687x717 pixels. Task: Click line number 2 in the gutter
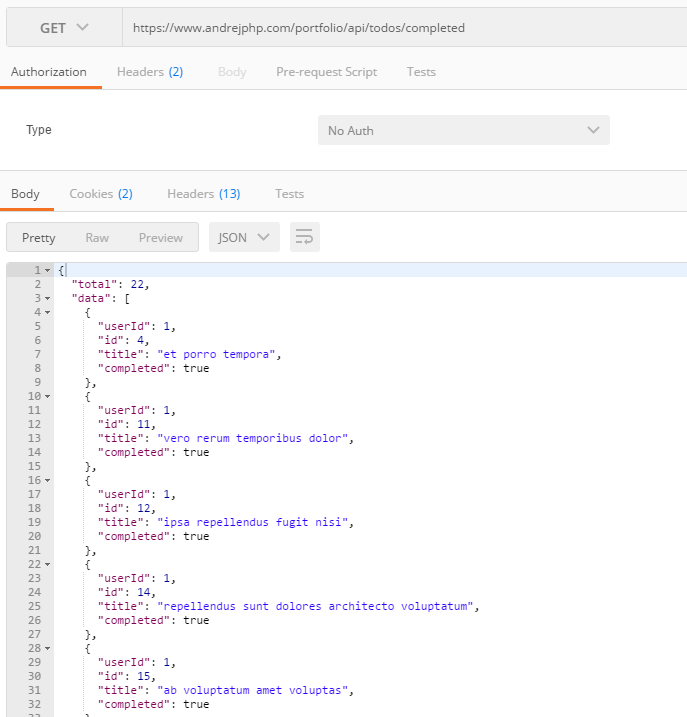pos(38,284)
